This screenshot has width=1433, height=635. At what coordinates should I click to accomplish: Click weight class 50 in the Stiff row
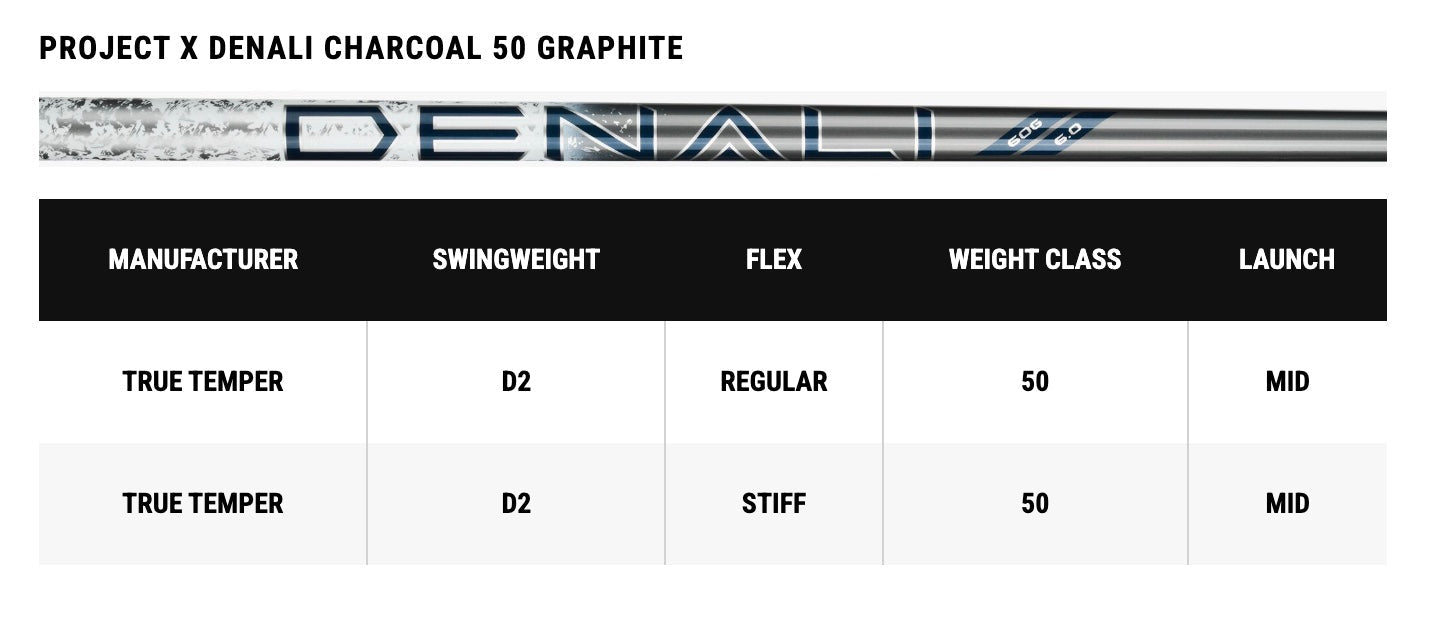point(1035,503)
